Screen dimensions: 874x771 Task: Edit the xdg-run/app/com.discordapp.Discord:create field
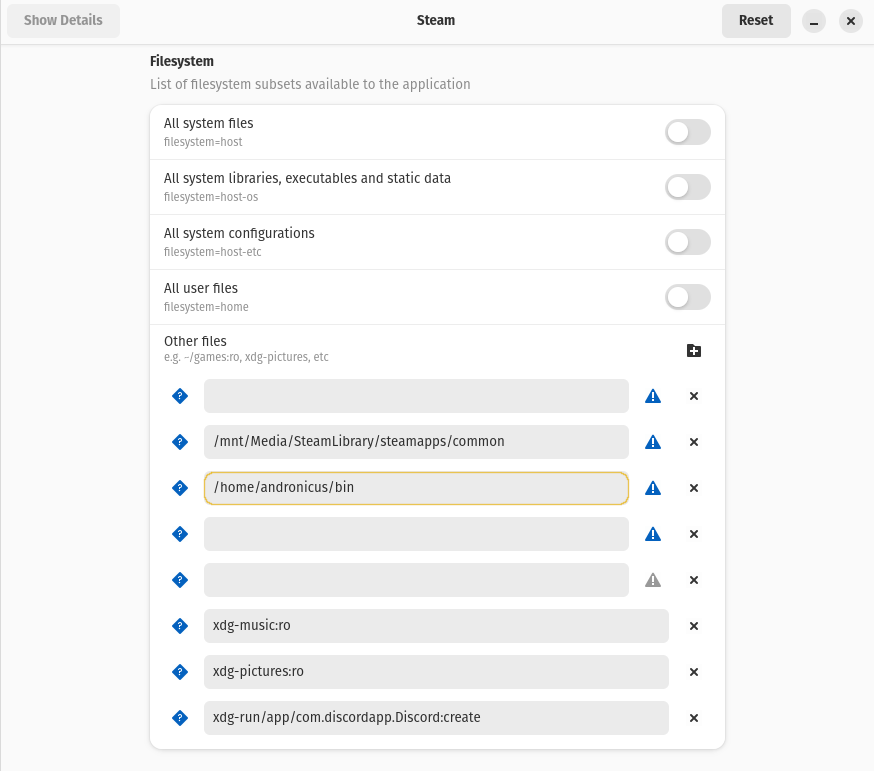(x=436, y=718)
